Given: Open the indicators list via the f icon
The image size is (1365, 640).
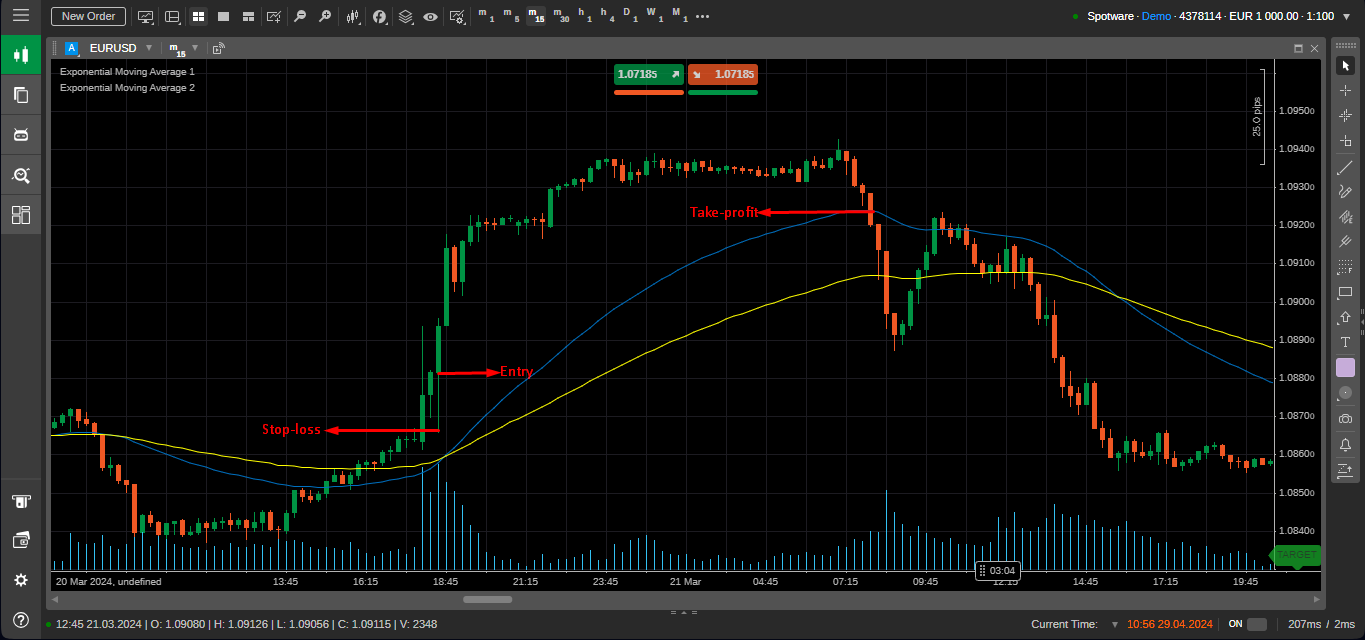Looking at the screenshot, I should tap(379, 16).
